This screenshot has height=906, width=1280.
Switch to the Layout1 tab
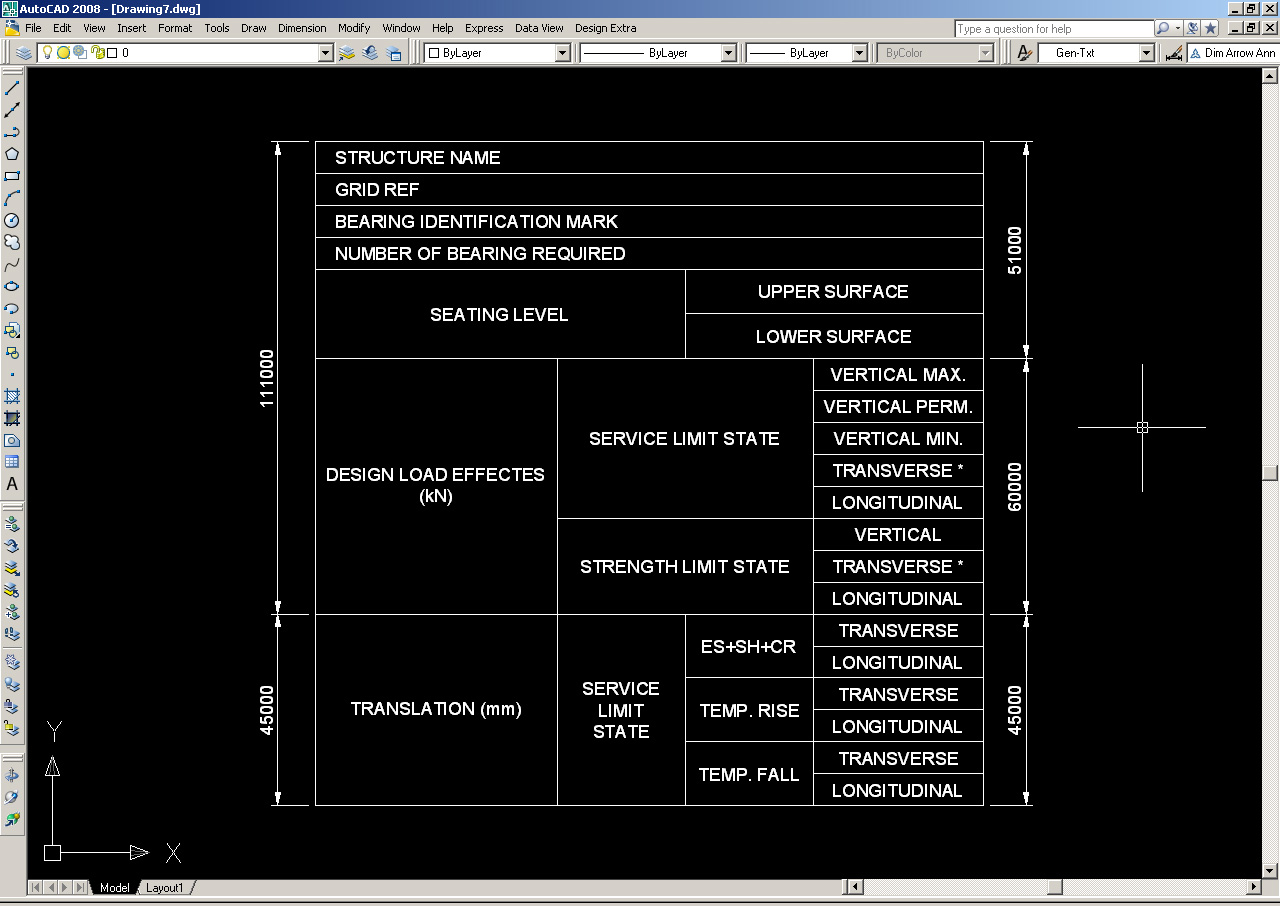coord(165,887)
